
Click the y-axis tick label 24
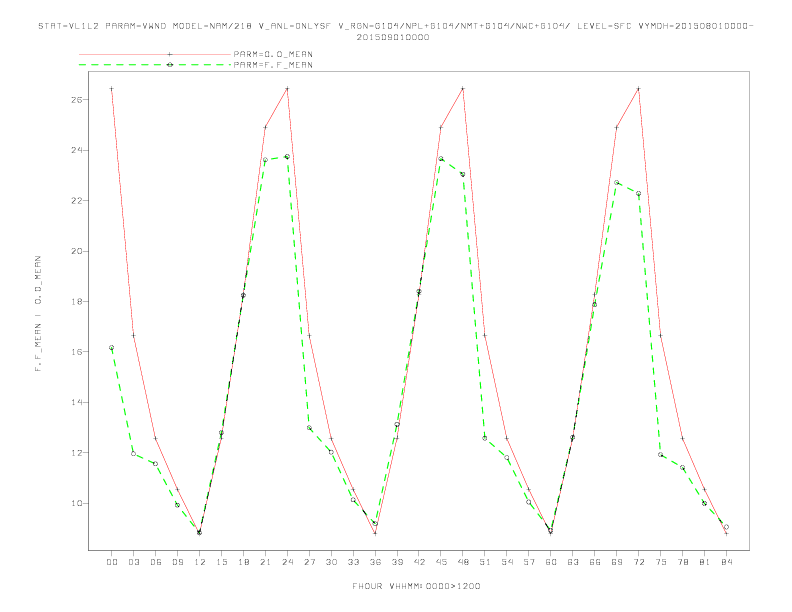(77, 150)
